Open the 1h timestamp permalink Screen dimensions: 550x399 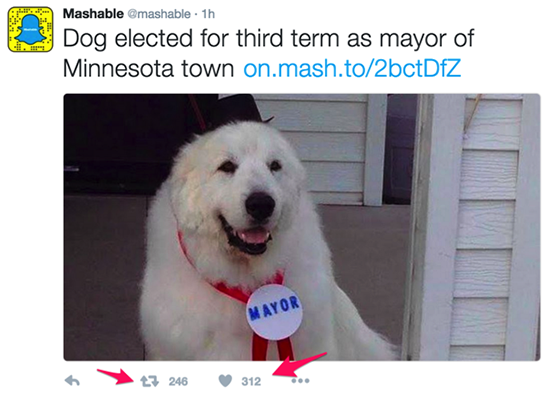click(208, 14)
